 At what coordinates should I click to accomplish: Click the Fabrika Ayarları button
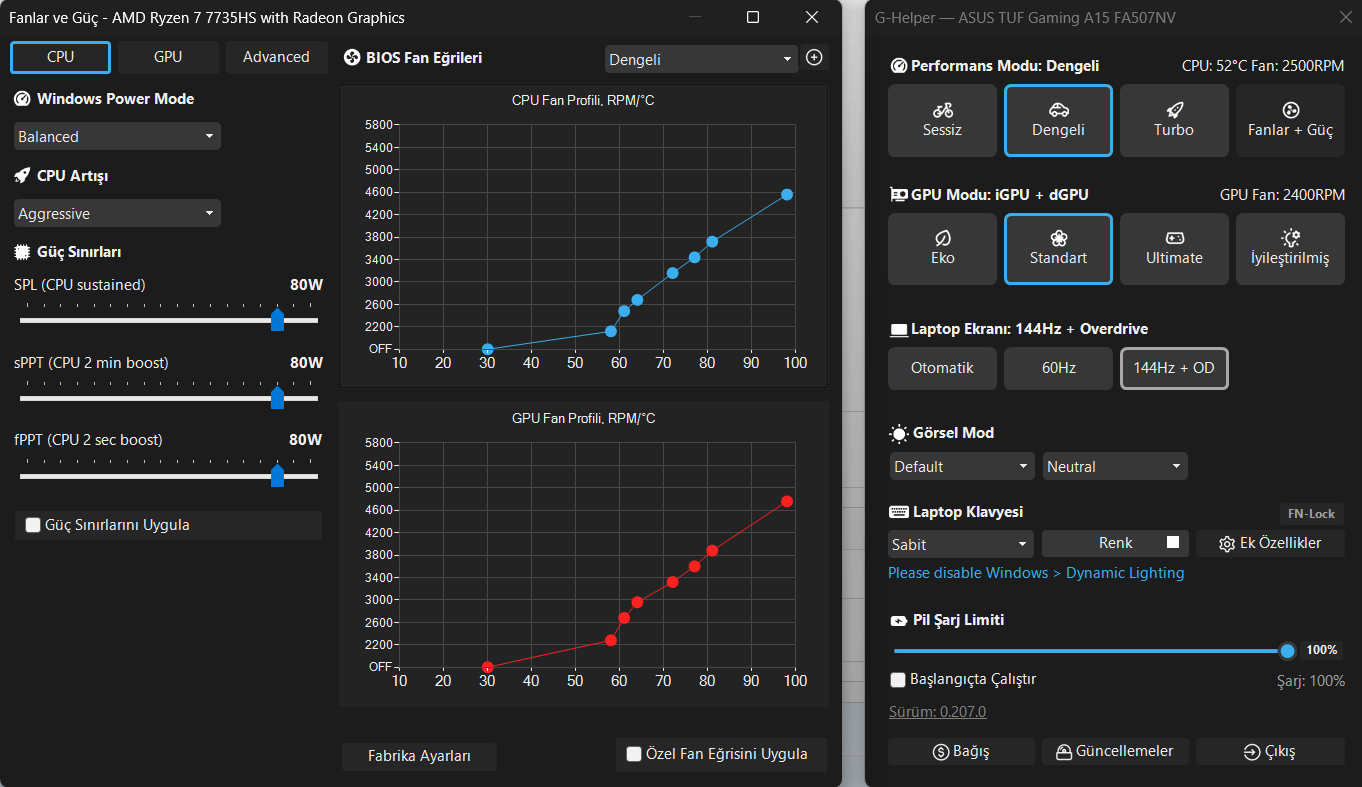pos(419,756)
